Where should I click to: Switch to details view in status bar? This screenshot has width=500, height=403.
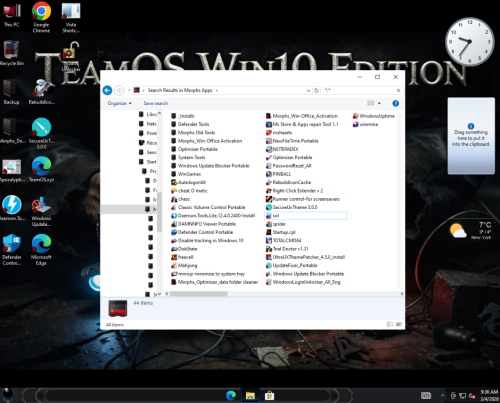[390, 324]
